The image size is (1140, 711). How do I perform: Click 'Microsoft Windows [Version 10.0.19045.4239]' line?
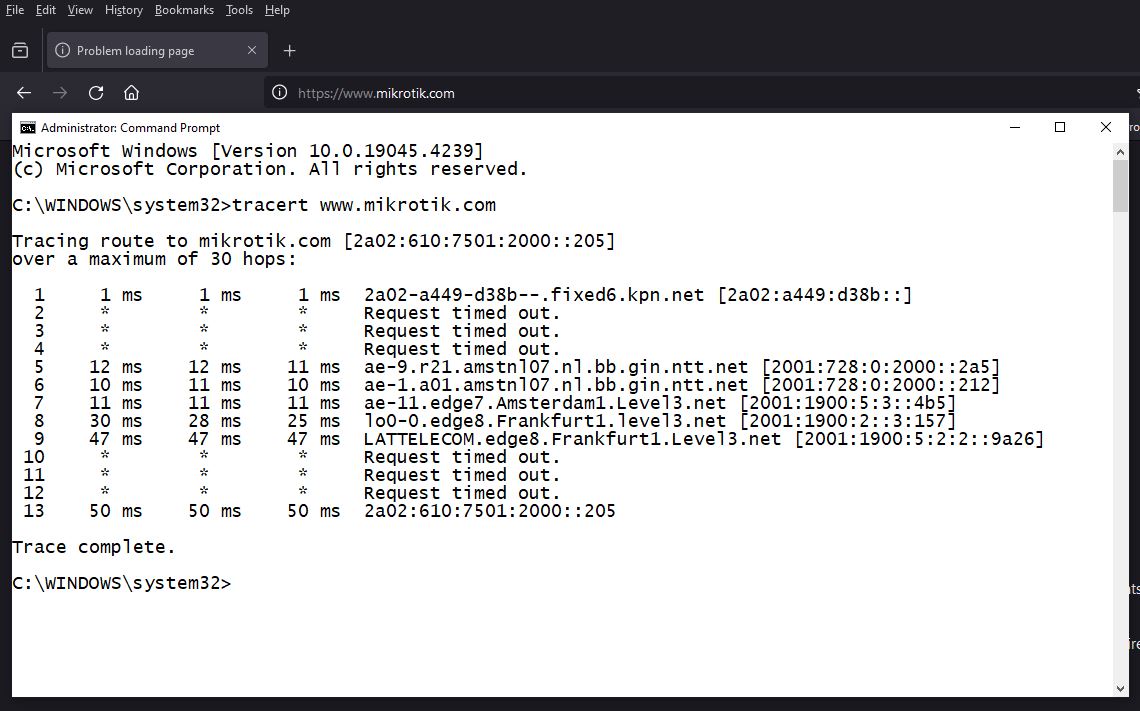coord(247,151)
